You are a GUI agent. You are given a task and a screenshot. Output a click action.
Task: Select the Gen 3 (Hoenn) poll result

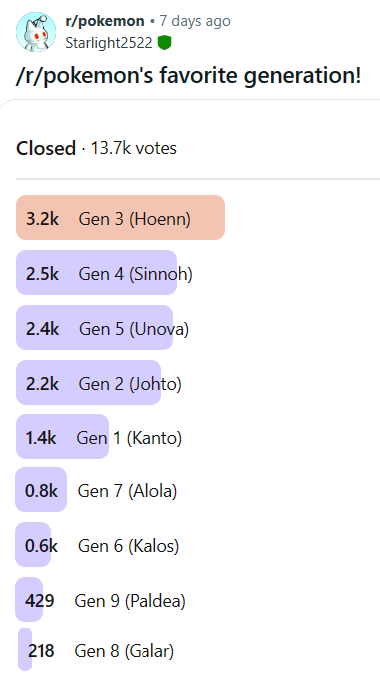pyautogui.click(x=120, y=218)
